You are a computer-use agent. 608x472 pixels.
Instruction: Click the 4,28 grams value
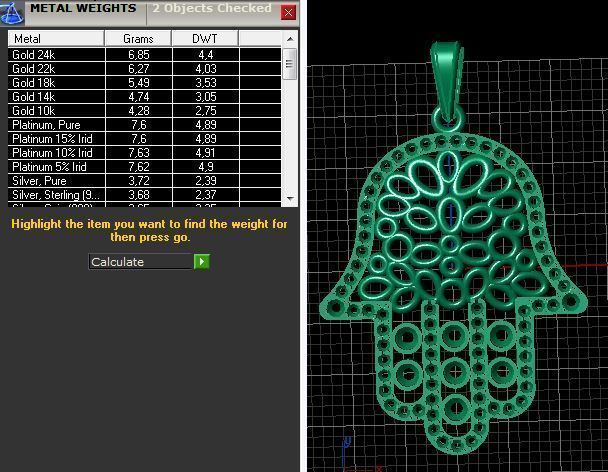pyautogui.click(x=139, y=111)
